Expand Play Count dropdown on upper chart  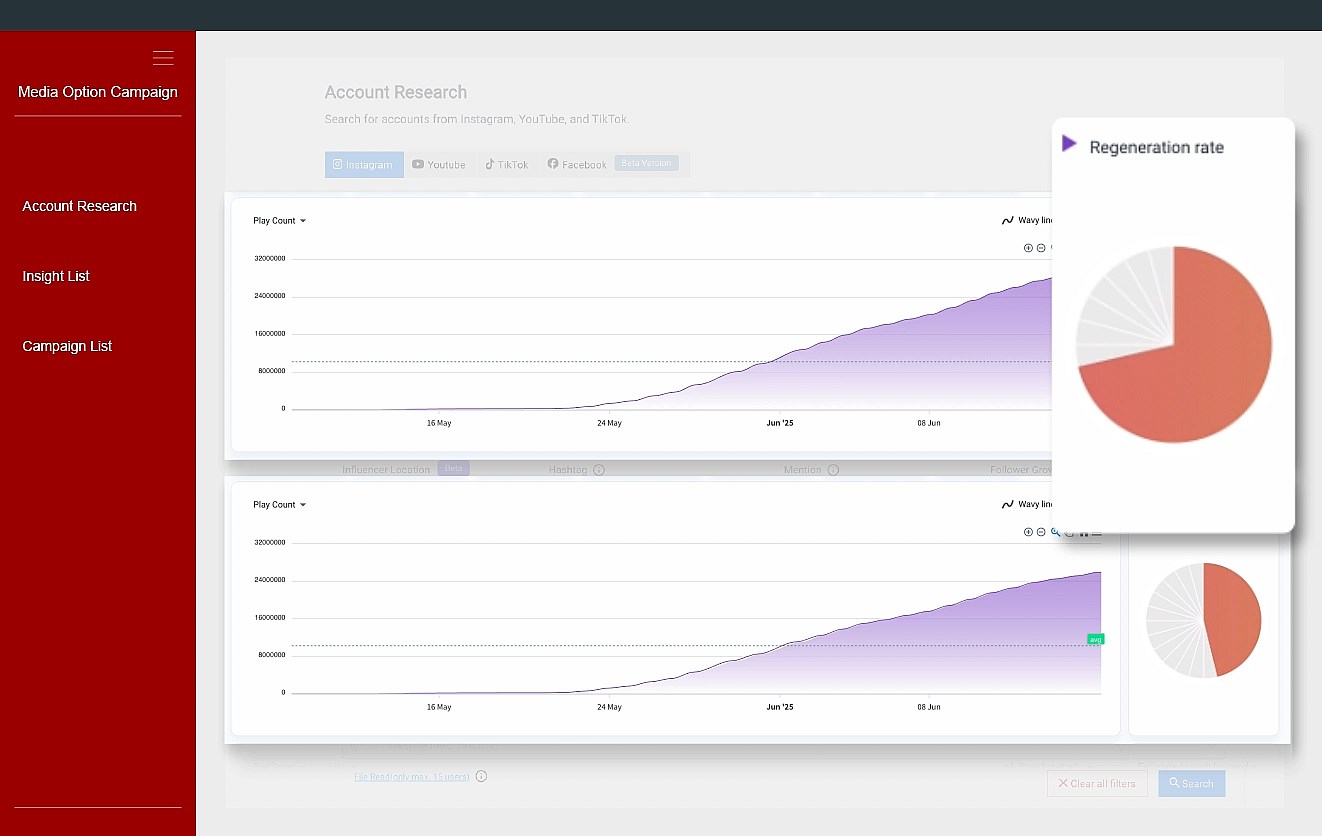click(279, 221)
